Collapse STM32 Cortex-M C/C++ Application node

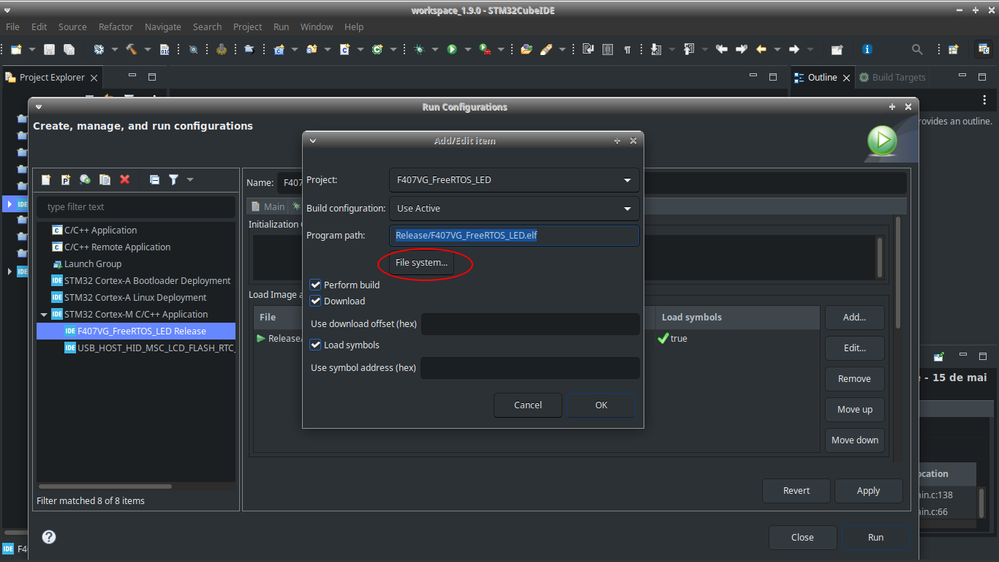[x=44, y=314]
